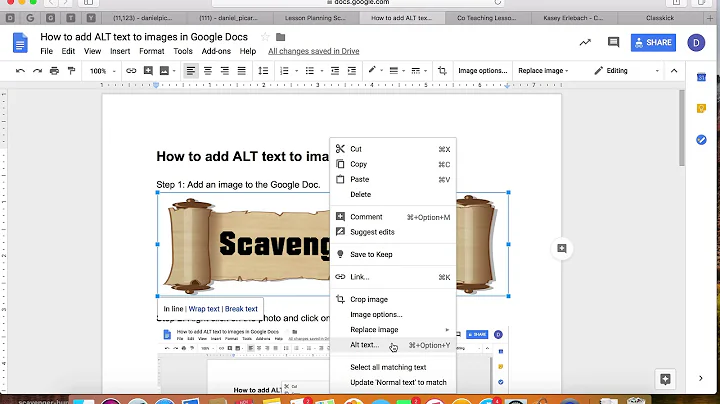The width and height of the screenshot is (720, 404).
Task: Expand insert image dropdown arrow
Action: [174, 71]
